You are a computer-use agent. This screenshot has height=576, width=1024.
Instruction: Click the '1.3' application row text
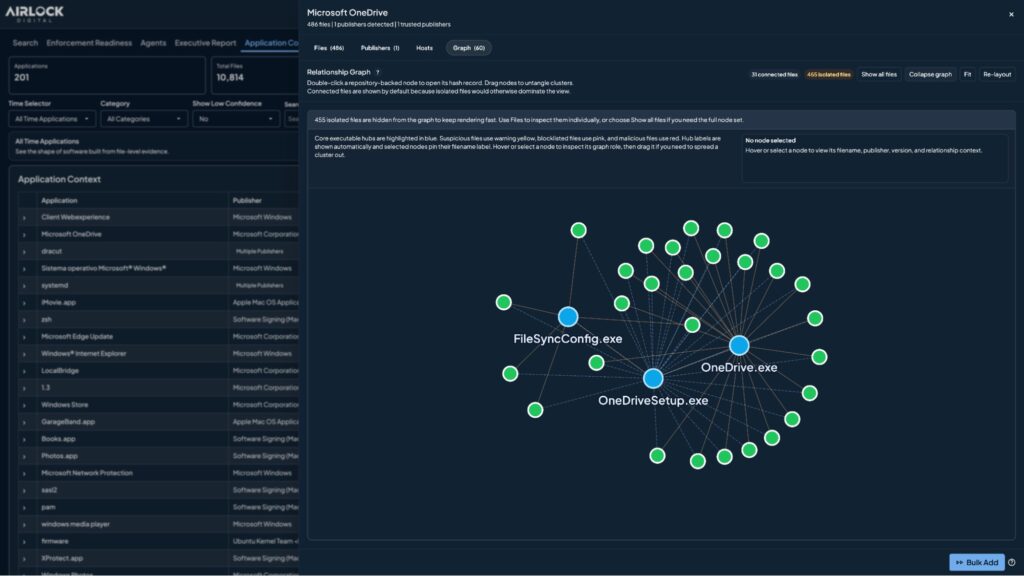click(45, 388)
